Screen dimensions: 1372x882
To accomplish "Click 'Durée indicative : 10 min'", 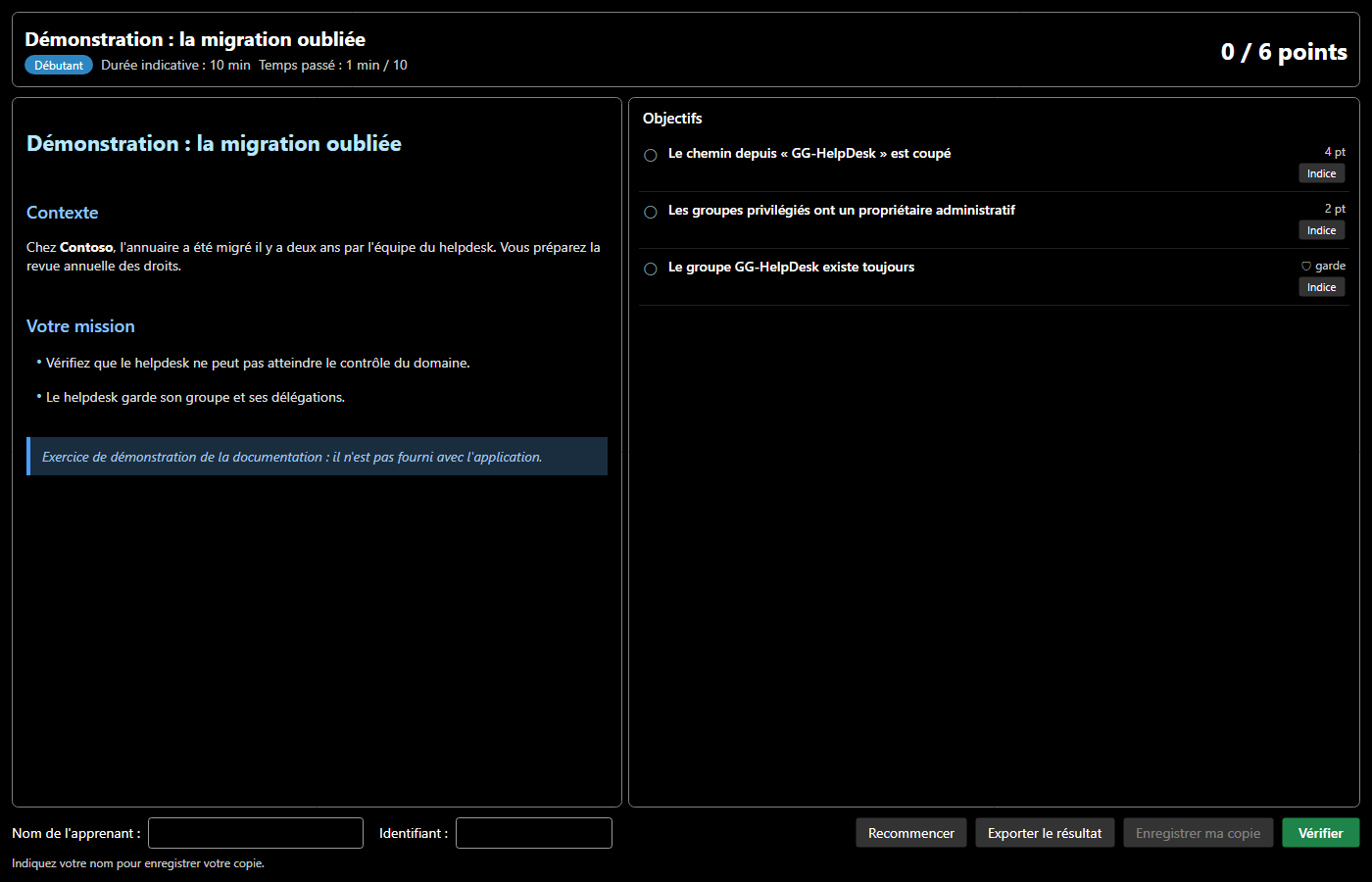I will (175, 66).
